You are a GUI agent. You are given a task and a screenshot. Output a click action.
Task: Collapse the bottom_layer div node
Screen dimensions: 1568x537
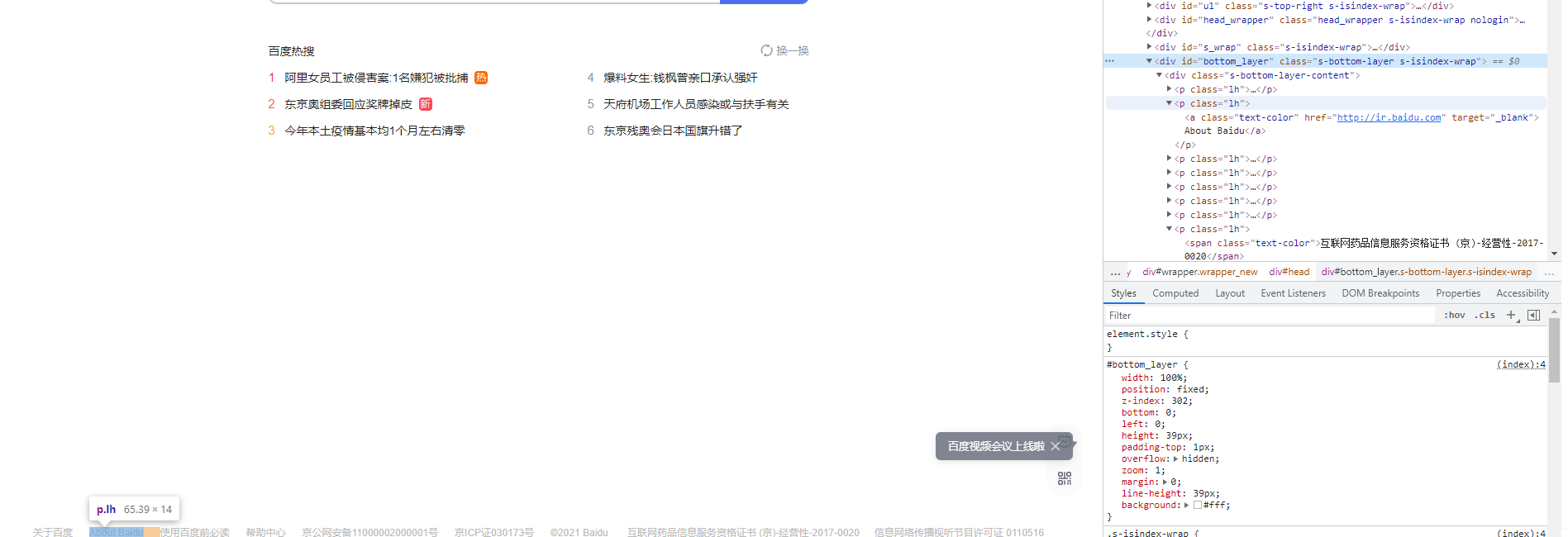[1150, 61]
